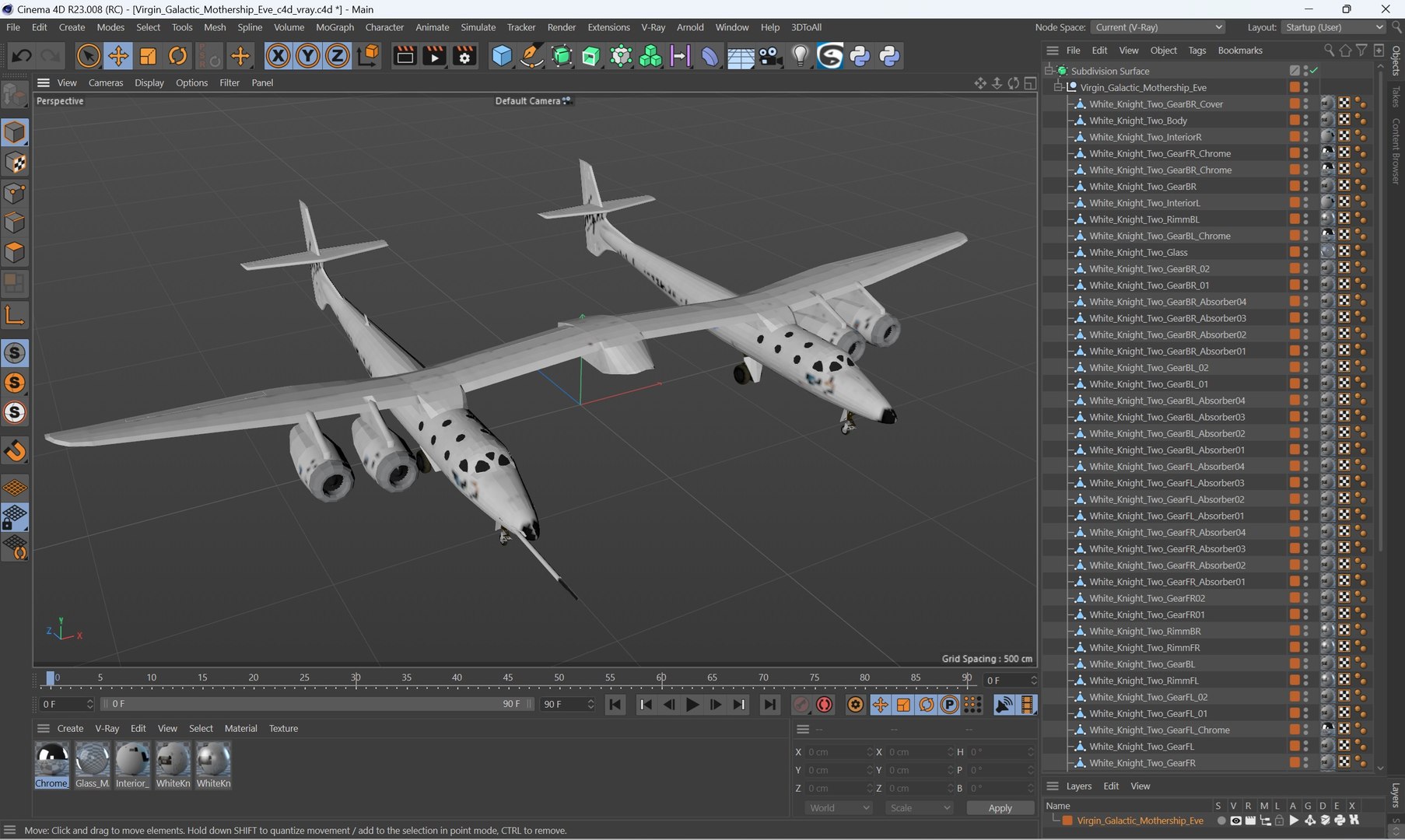Image resolution: width=1405 pixels, height=840 pixels.
Task: Switch to Edges mode
Action: (x=15, y=223)
